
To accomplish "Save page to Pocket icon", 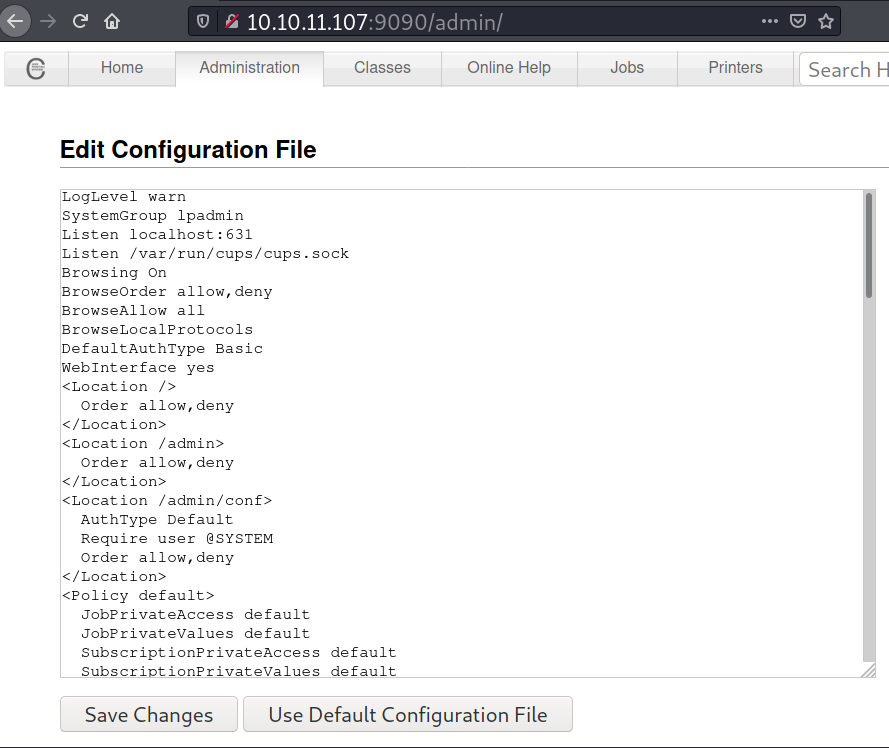I will (797, 21).
